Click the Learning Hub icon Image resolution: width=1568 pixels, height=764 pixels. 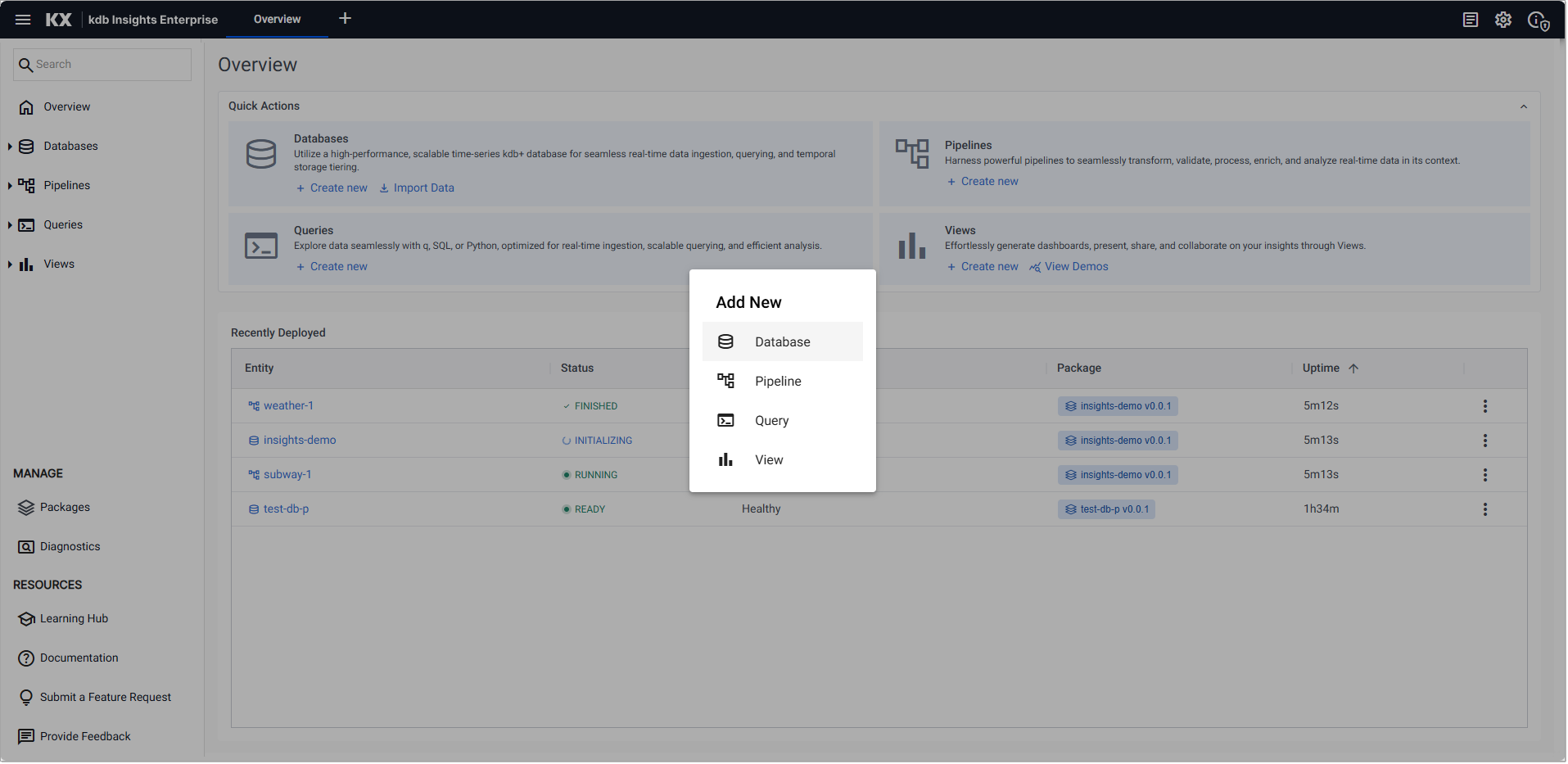(x=25, y=618)
